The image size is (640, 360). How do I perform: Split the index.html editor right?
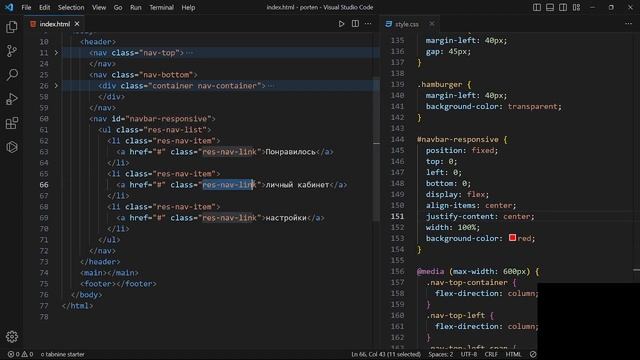pos(356,24)
